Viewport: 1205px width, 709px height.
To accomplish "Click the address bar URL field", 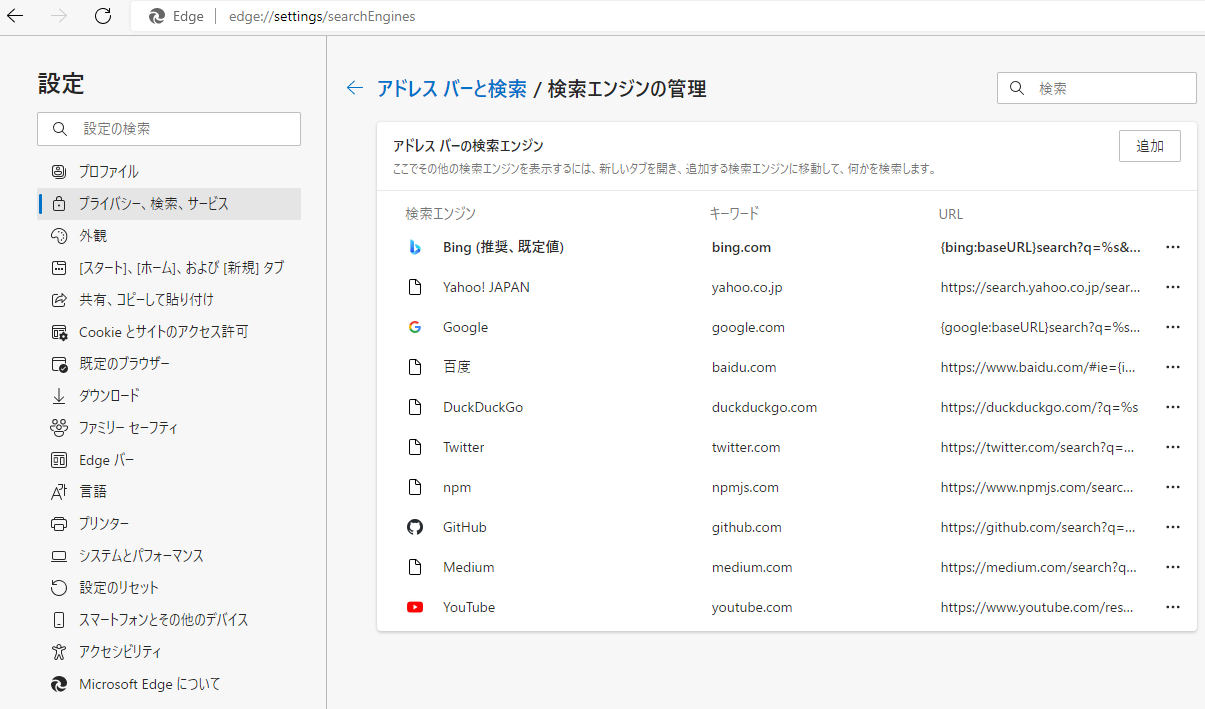I will pyautogui.click(x=321, y=16).
